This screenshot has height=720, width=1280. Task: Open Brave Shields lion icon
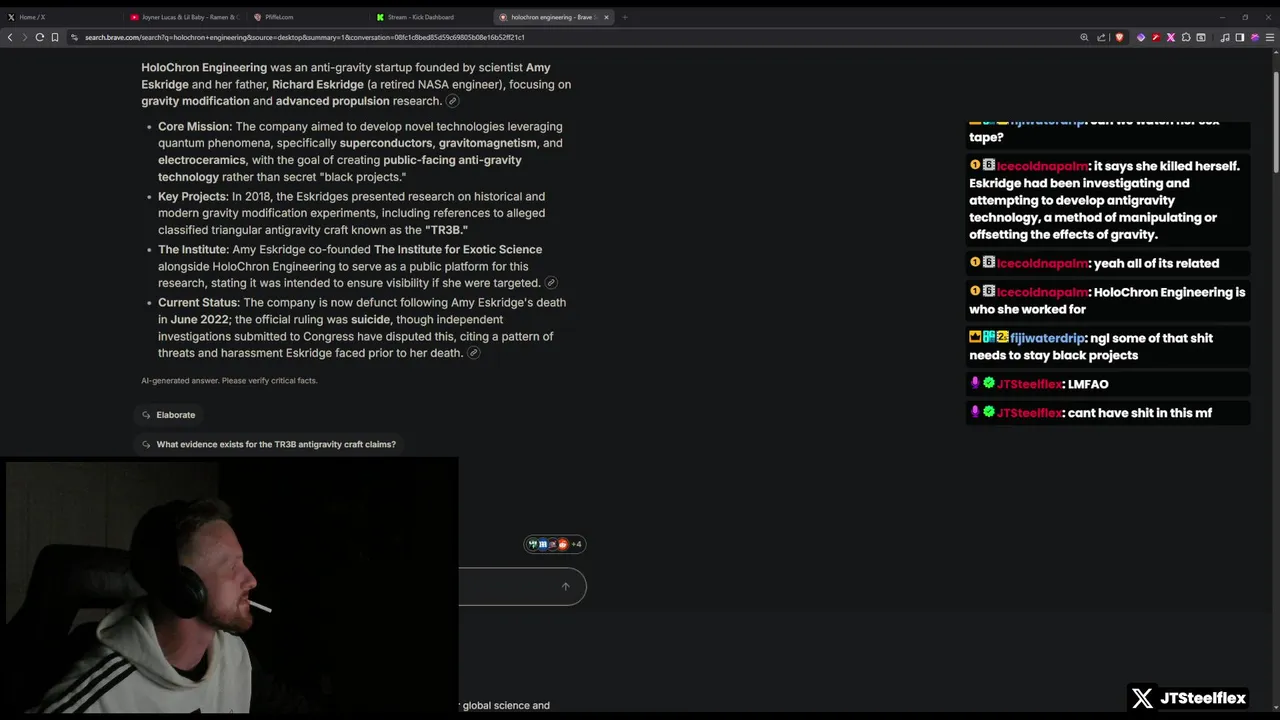(x=1119, y=37)
